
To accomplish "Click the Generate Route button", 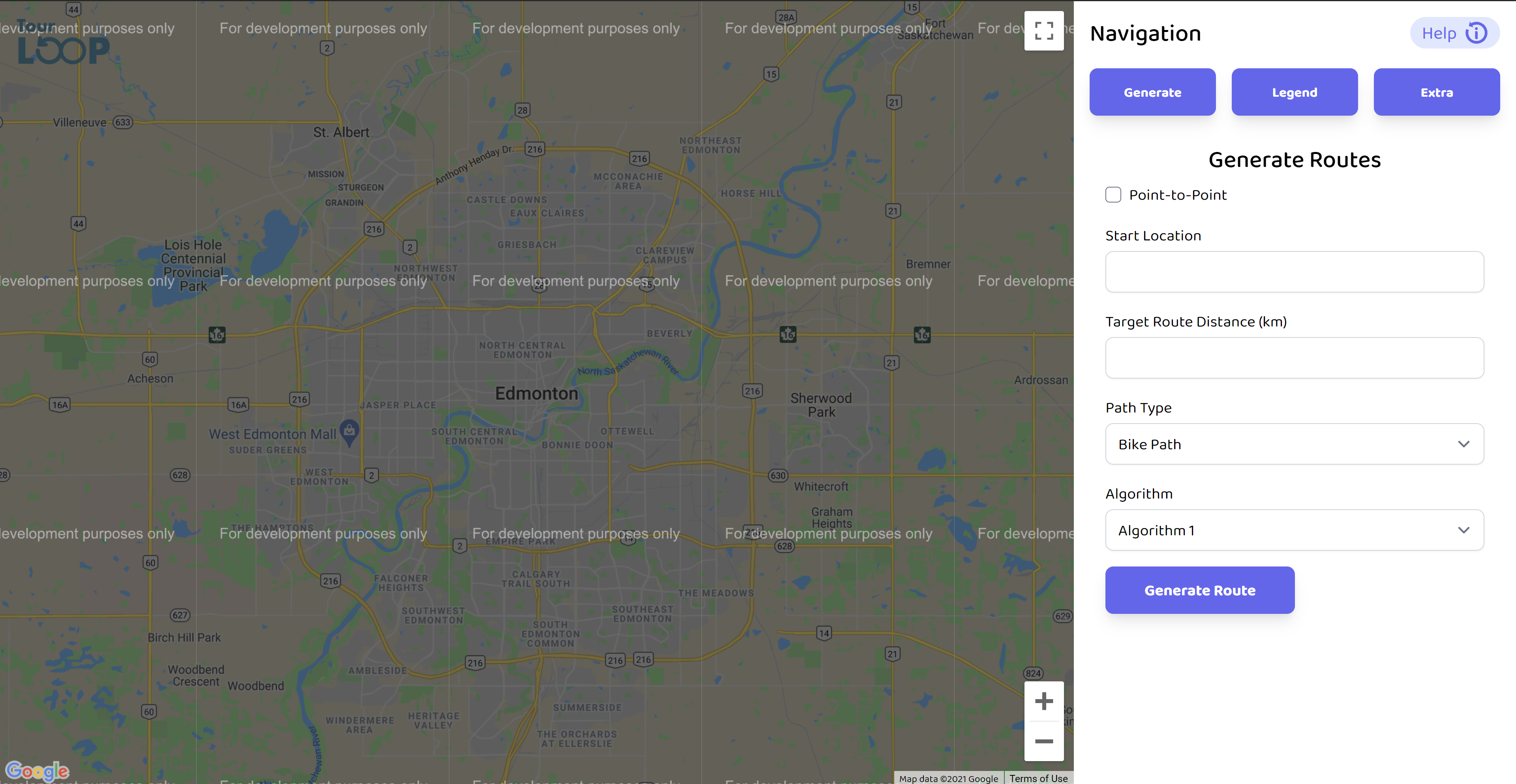I will pos(1199,590).
